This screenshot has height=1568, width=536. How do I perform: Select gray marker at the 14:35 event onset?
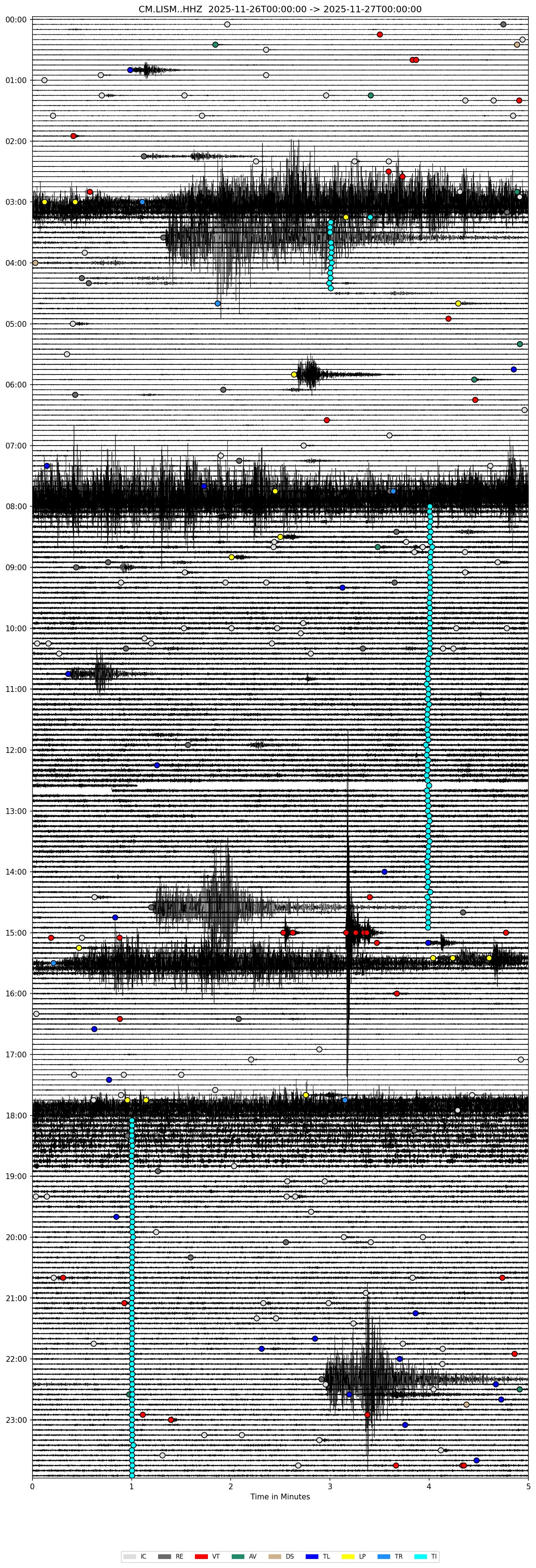point(152,907)
